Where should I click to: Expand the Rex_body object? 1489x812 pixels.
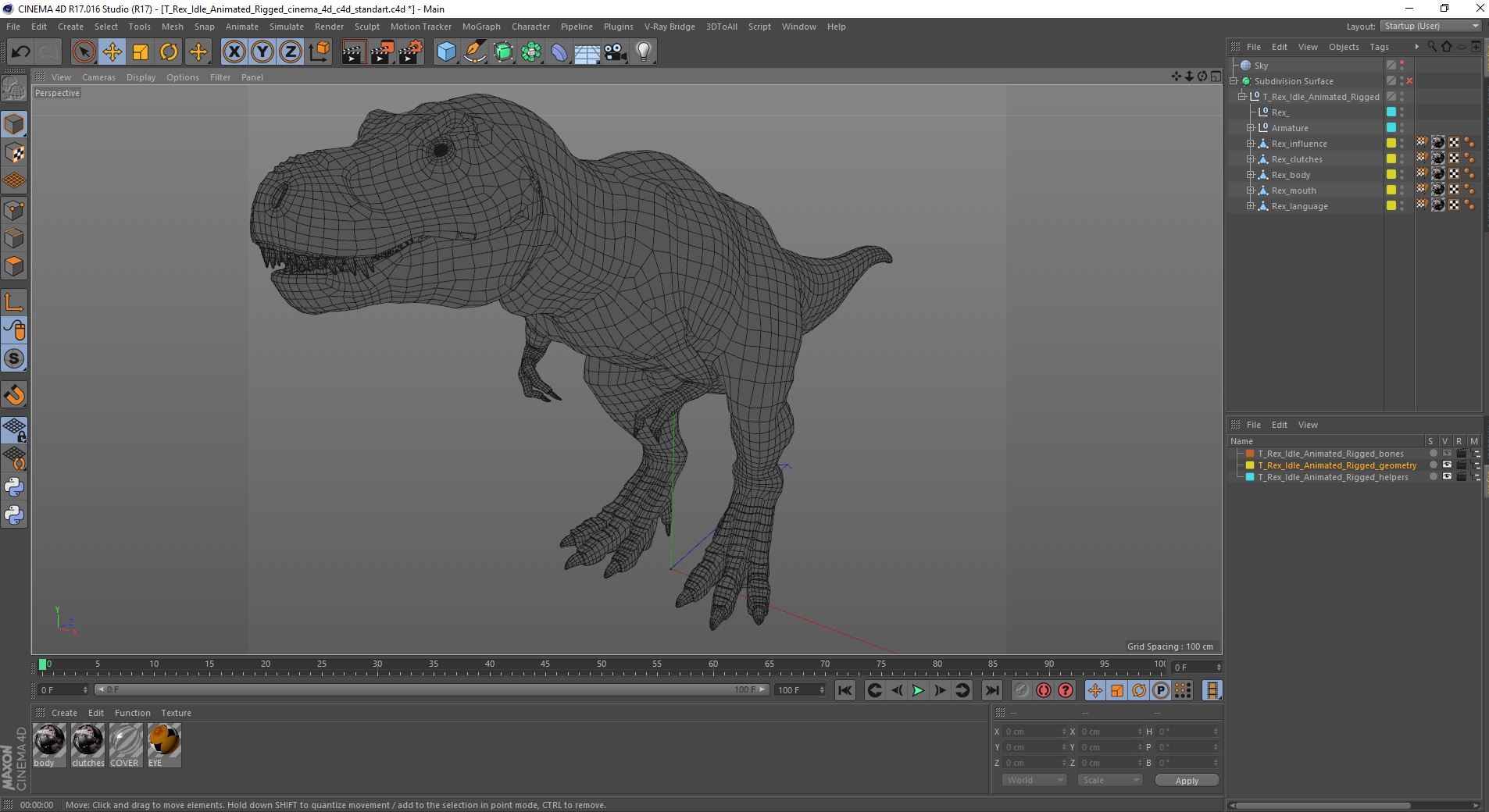point(1250,175)
